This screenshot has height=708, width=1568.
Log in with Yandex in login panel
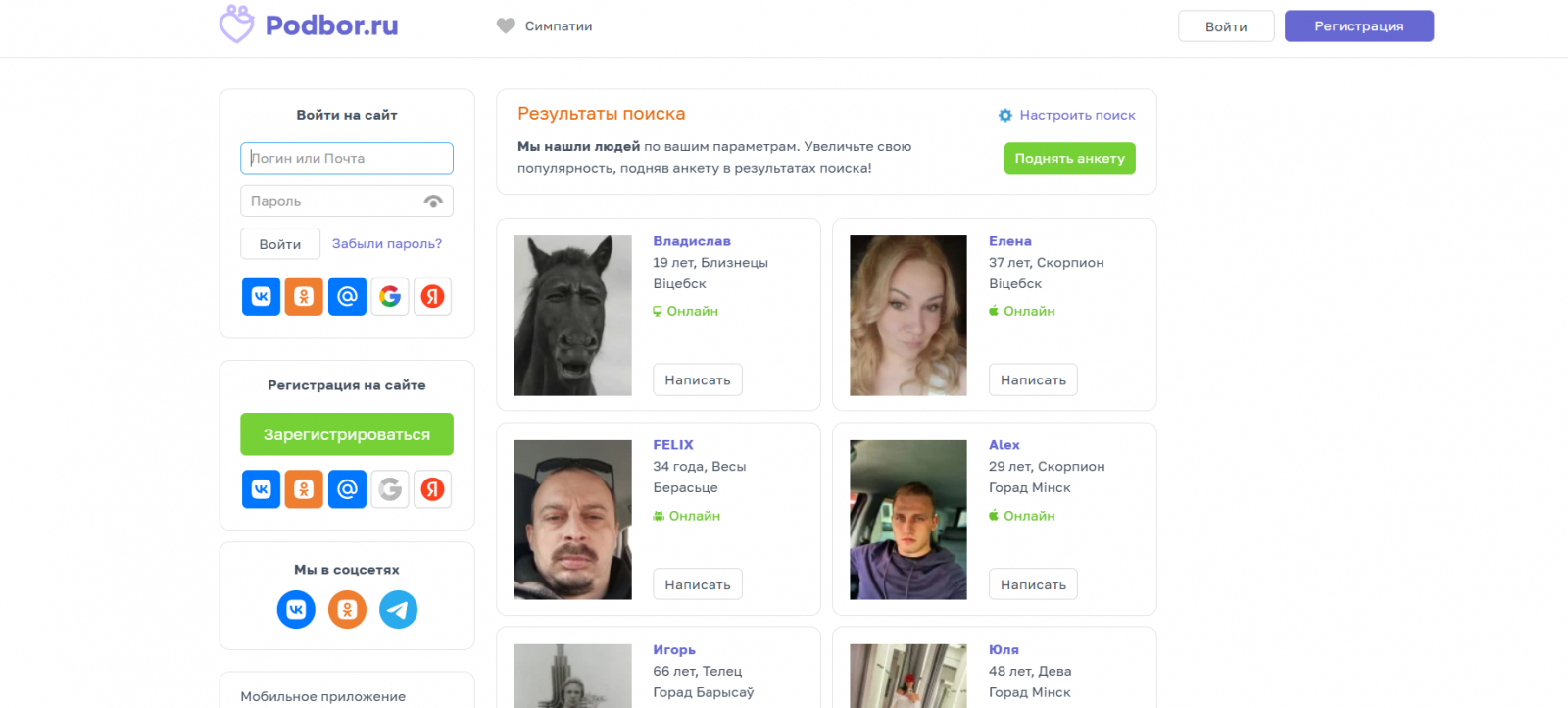tap(433, 296)
